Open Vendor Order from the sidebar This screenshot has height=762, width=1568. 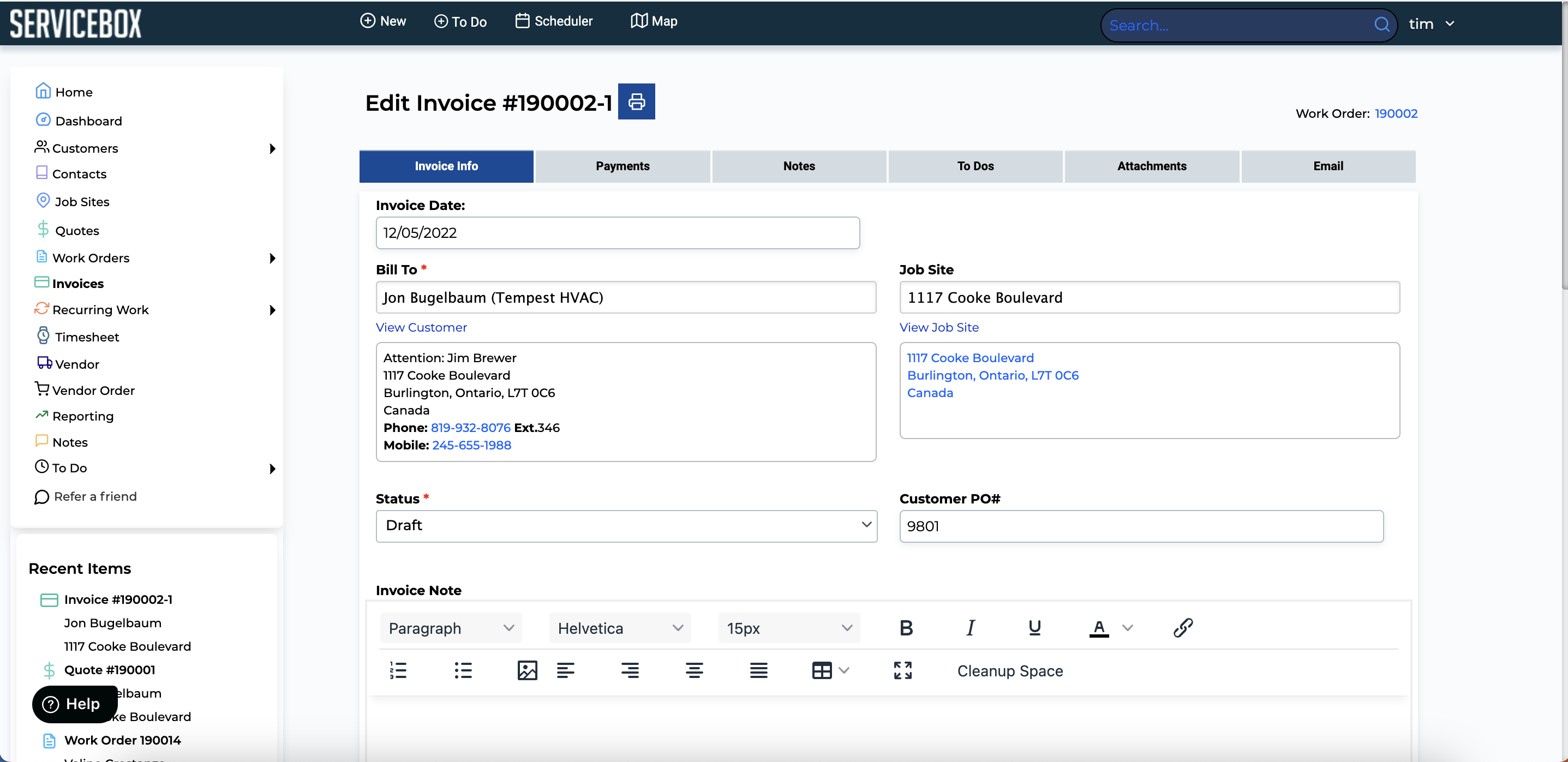[85, 389]
